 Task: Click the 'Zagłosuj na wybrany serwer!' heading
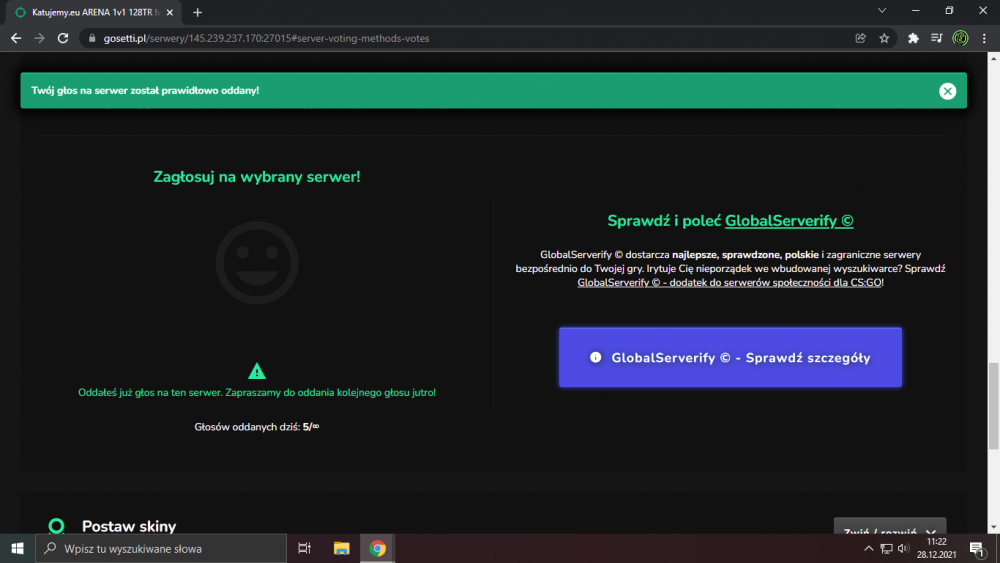coord(256,177)
